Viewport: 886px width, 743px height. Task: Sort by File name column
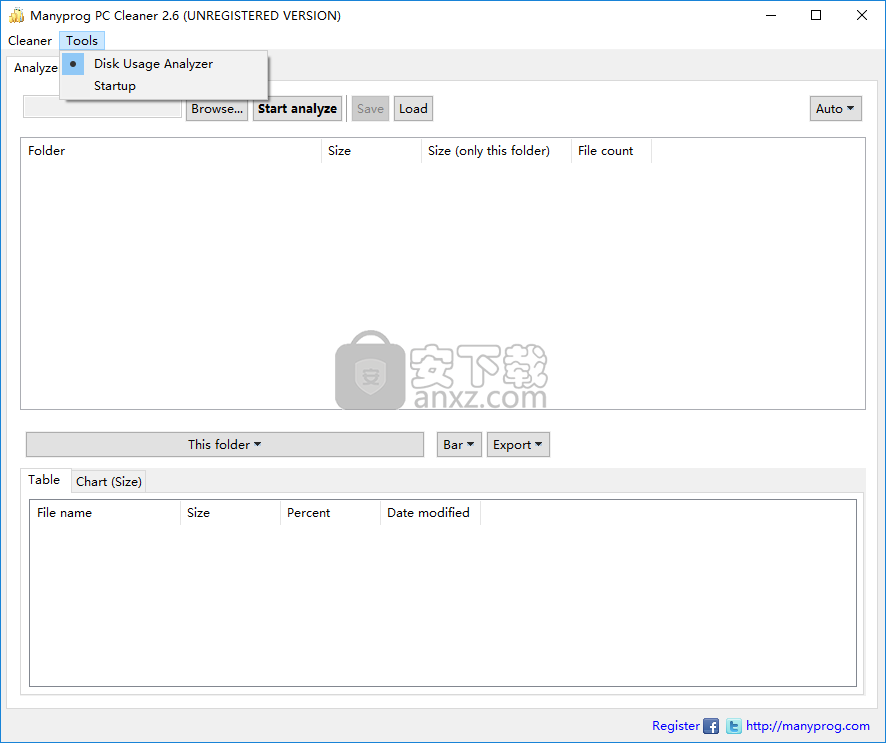pyautogui.click(x=105, y=513)
